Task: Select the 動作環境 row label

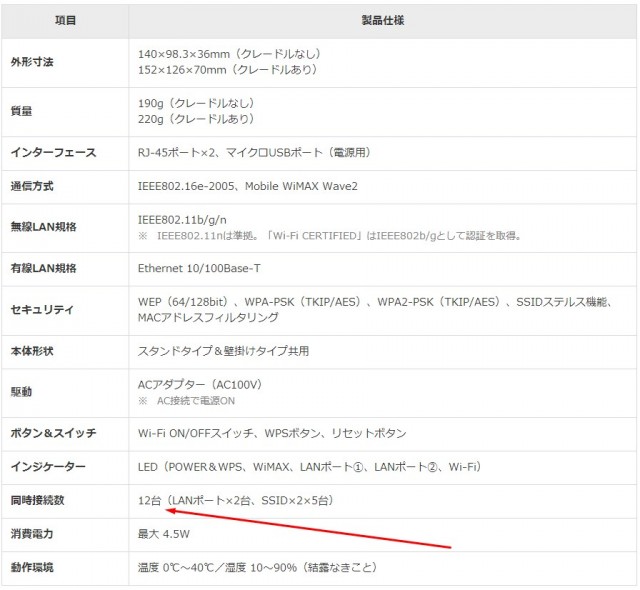Action: tap(32, 567)
